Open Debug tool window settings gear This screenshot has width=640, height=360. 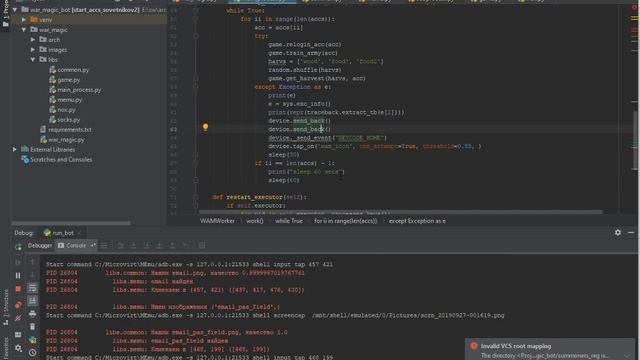[618, 232]
